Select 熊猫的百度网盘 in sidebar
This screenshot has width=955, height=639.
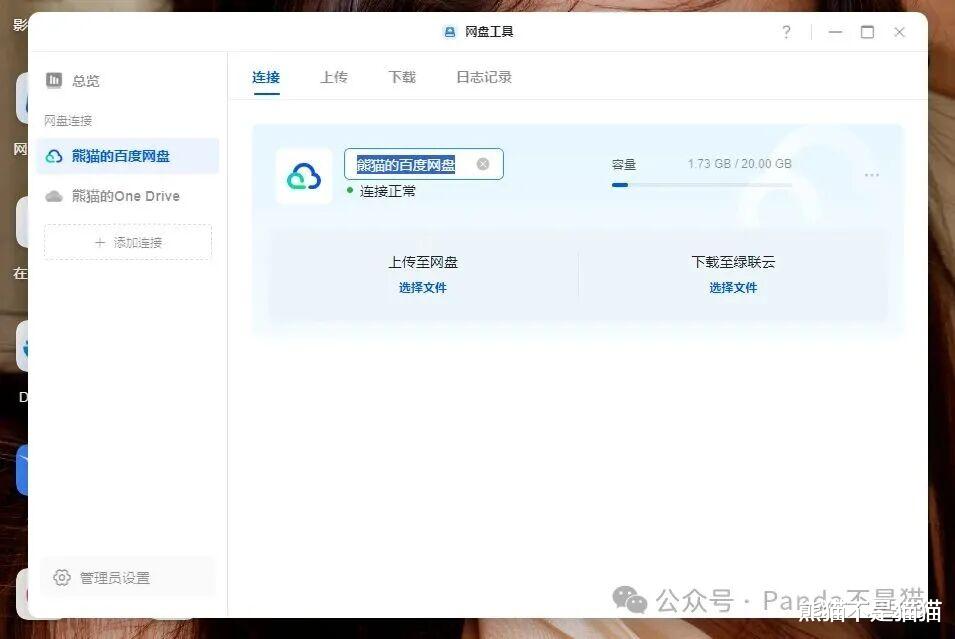coord(127,156)
